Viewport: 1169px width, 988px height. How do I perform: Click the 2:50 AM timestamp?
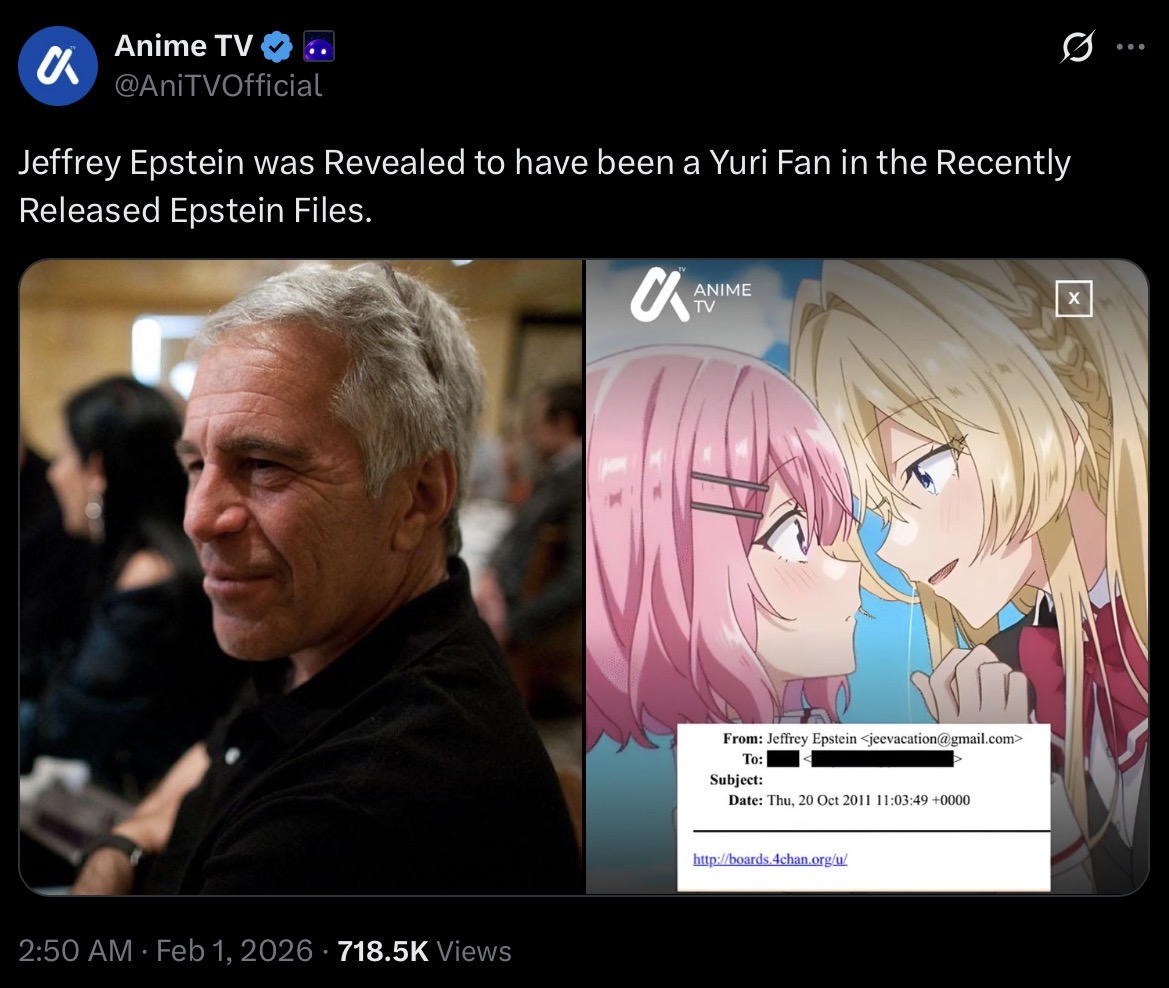click(75, 951)
